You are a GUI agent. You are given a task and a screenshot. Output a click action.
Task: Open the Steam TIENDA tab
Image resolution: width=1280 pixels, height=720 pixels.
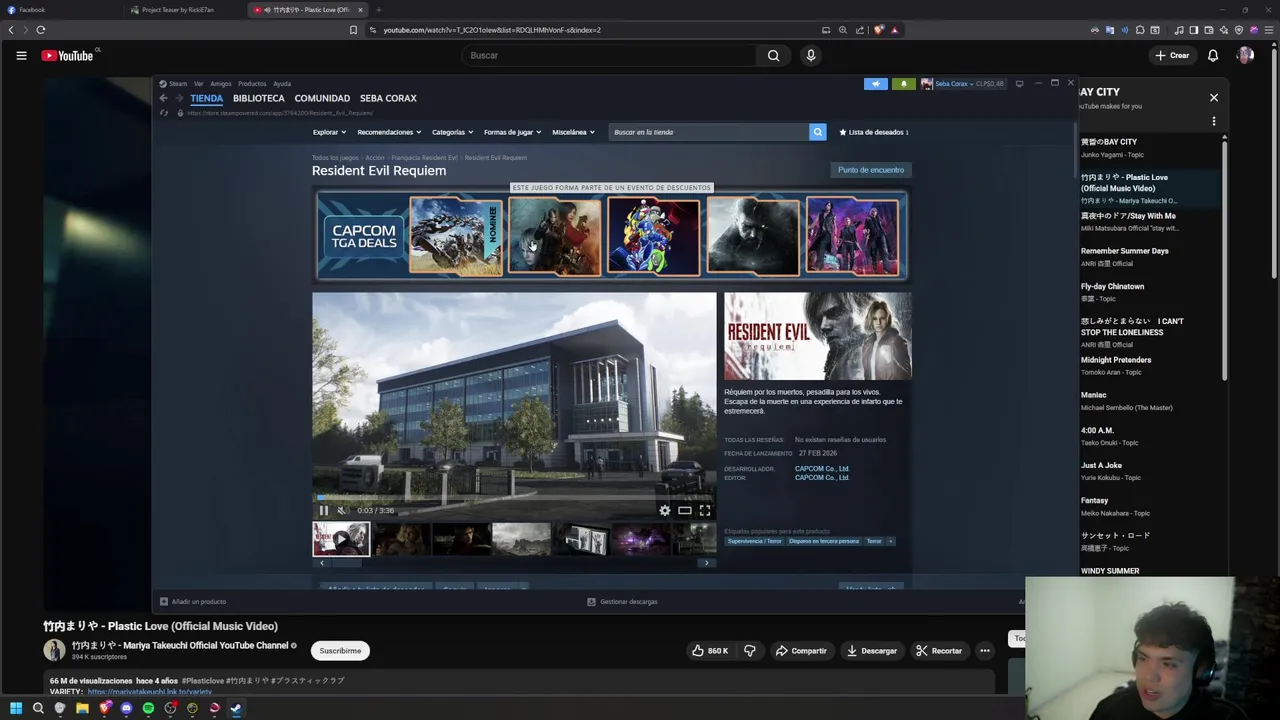coord(206,98)
